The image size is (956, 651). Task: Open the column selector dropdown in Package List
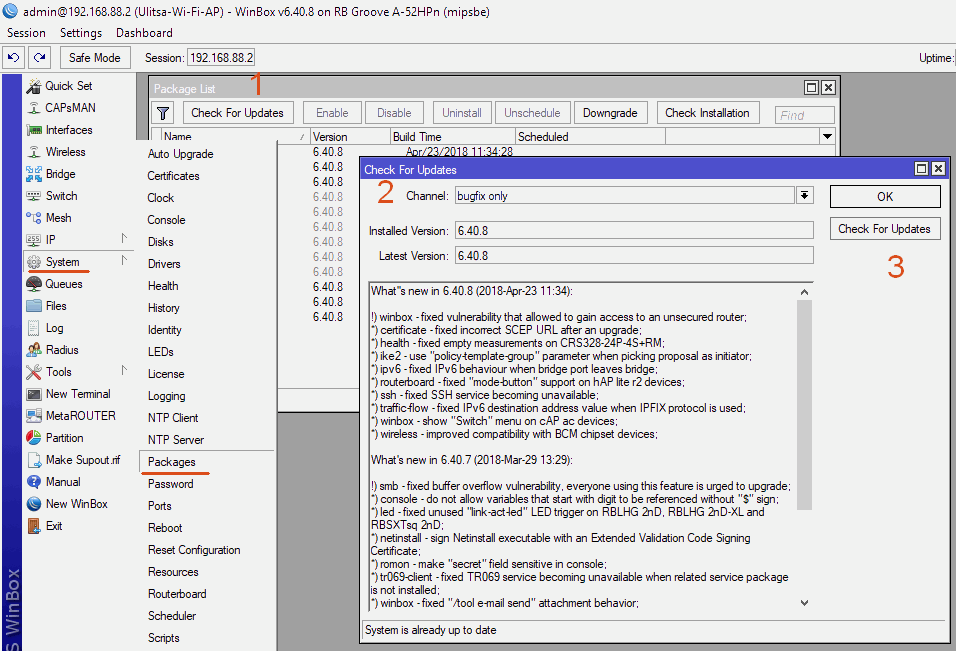[827, 136]
